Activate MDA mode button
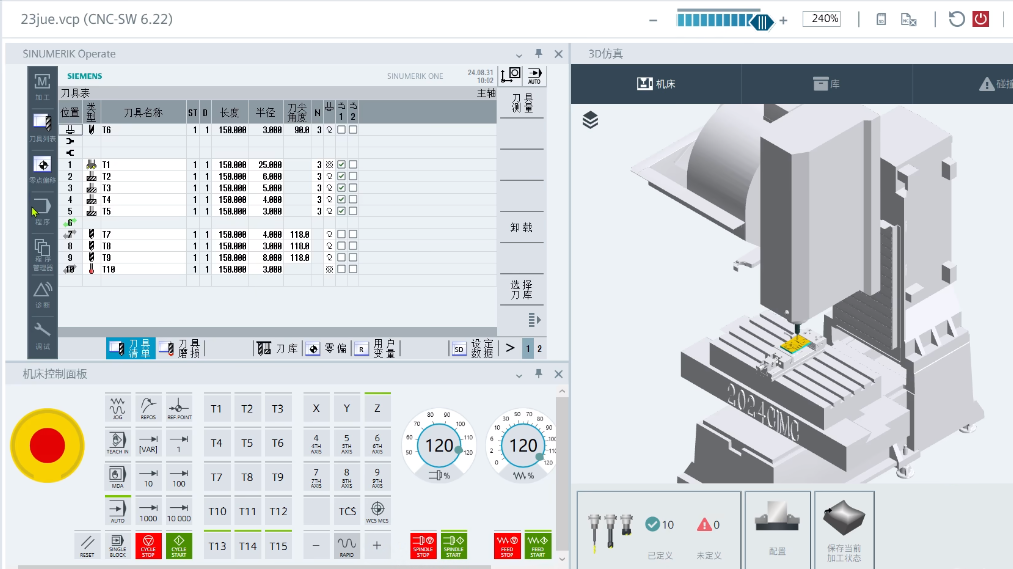The width and height of the screenshot is (1013, 569). tap(117, 476)
